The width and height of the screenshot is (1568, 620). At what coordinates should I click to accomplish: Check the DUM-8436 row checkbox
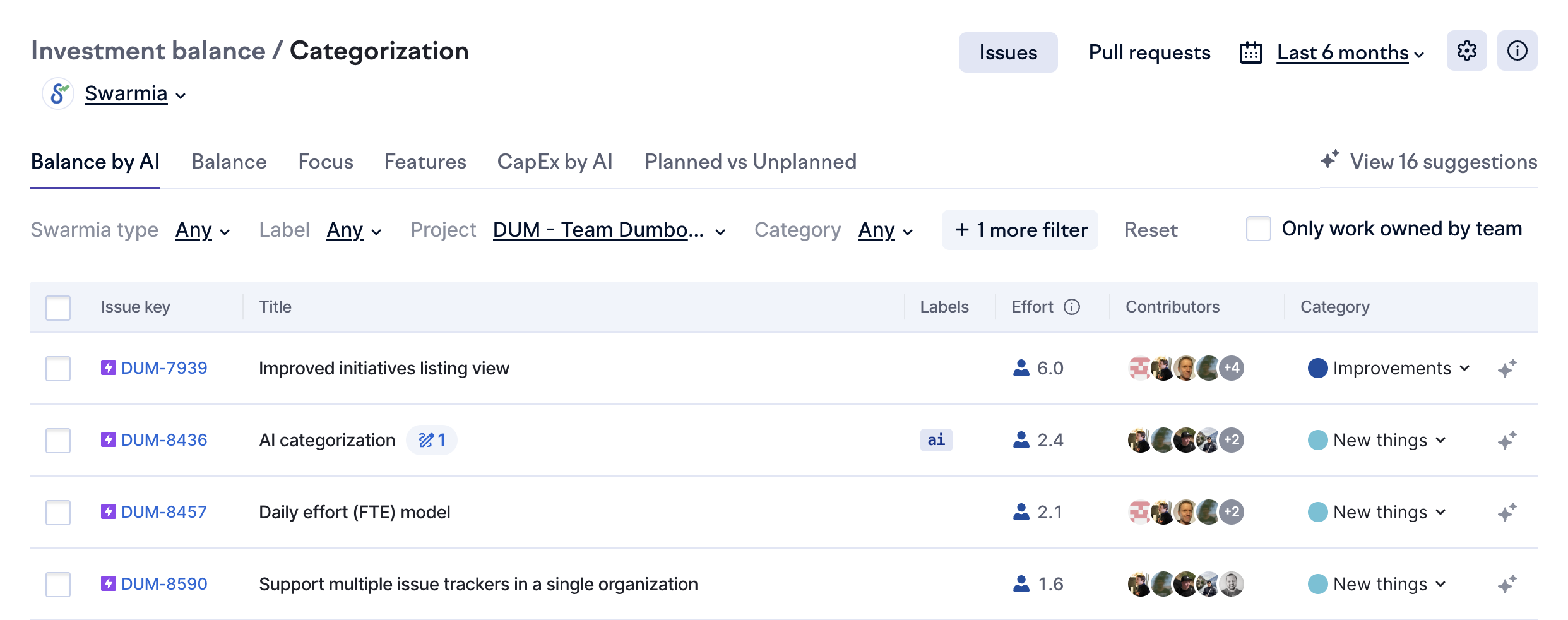pyautogui.click(x=58, y=440)
